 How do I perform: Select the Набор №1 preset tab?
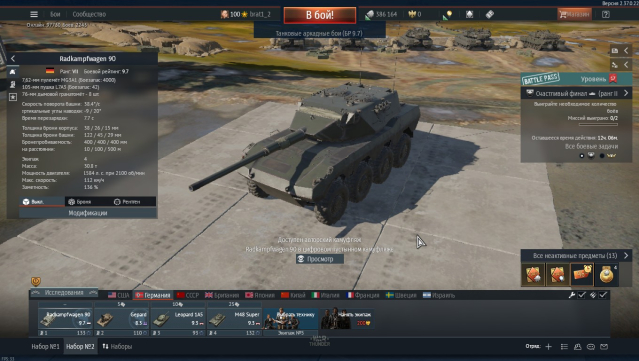point(45,346)
